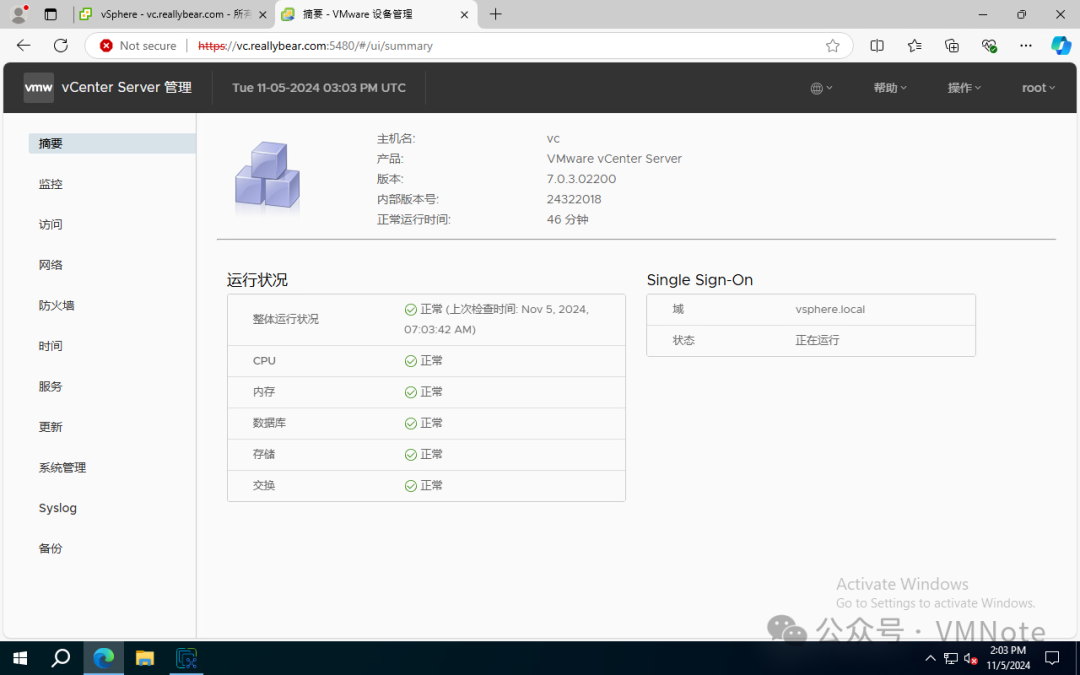Click the 交换 swap status check icon

pos(411,486)
